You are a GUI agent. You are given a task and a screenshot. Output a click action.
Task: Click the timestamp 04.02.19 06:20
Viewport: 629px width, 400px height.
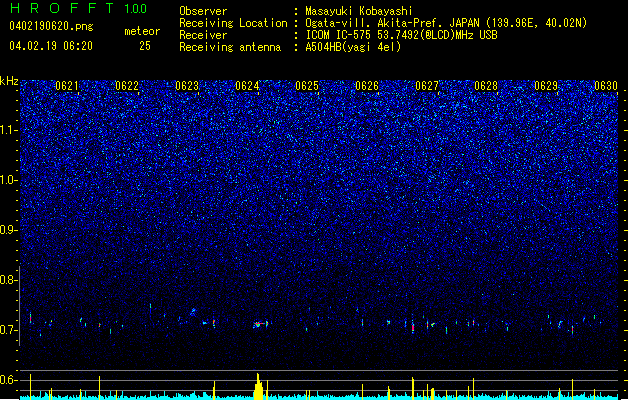(x=51, y=46)
